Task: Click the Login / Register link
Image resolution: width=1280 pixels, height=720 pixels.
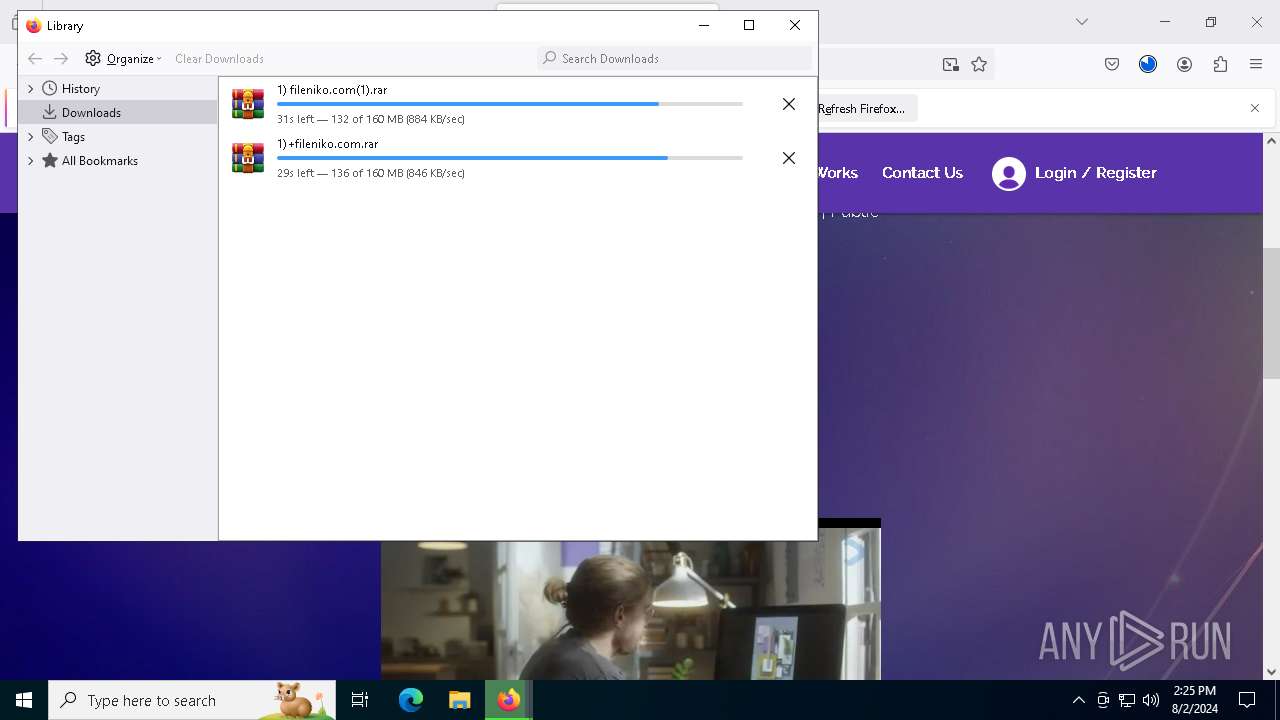Action: (1096, 173)
